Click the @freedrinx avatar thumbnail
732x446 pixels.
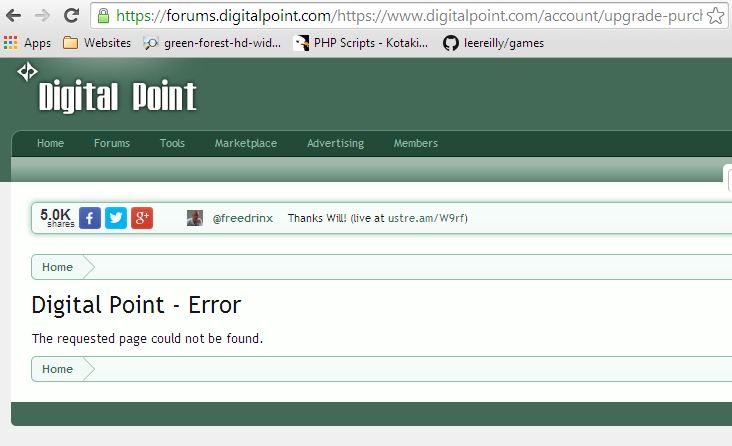[x=195, y=218]
